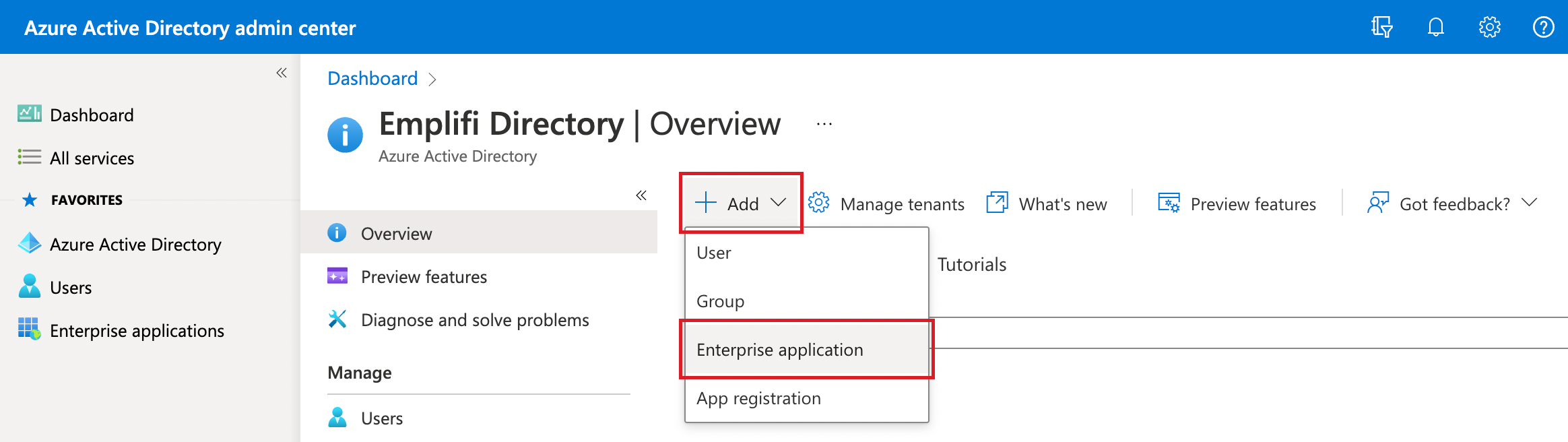Click the Manage tenants gear icon
Image resolution: width=1568 pixels, height=442 pixels.
tap(818, 203)
